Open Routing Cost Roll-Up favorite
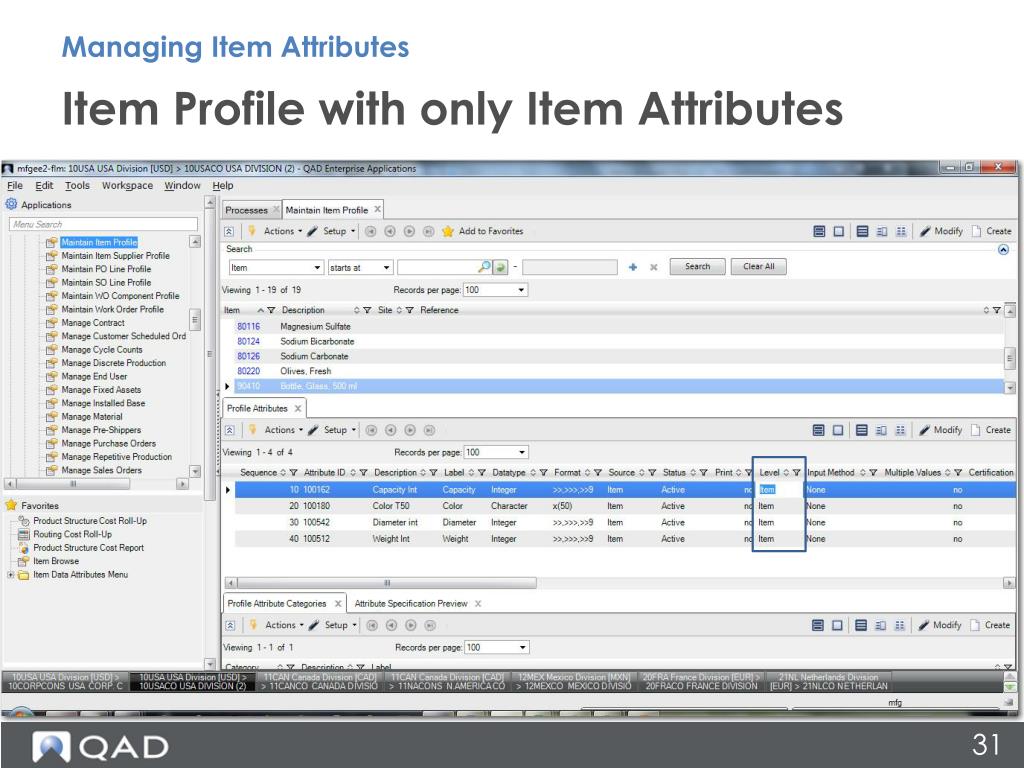Screen dimensions: 1024x768 click(72, 534)
